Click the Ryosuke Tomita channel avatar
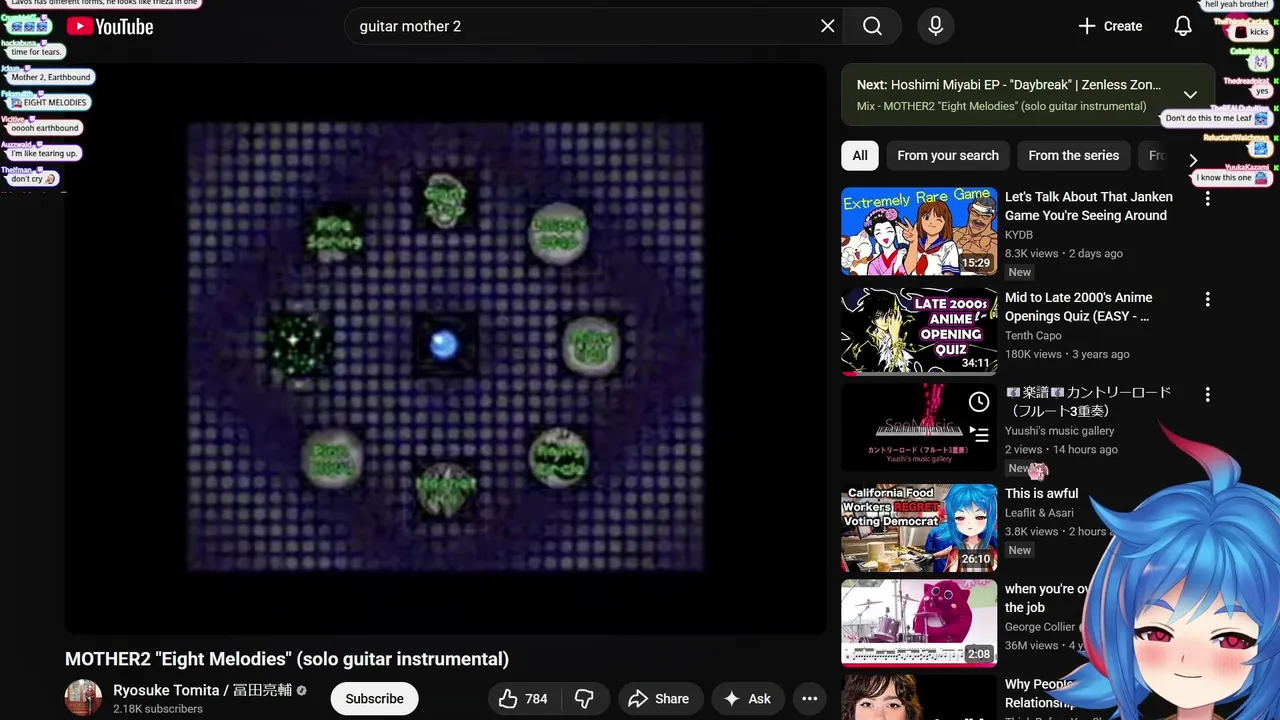Image resolution: width=1280 pixels, height=720 pixels. [x=83, y=698]
